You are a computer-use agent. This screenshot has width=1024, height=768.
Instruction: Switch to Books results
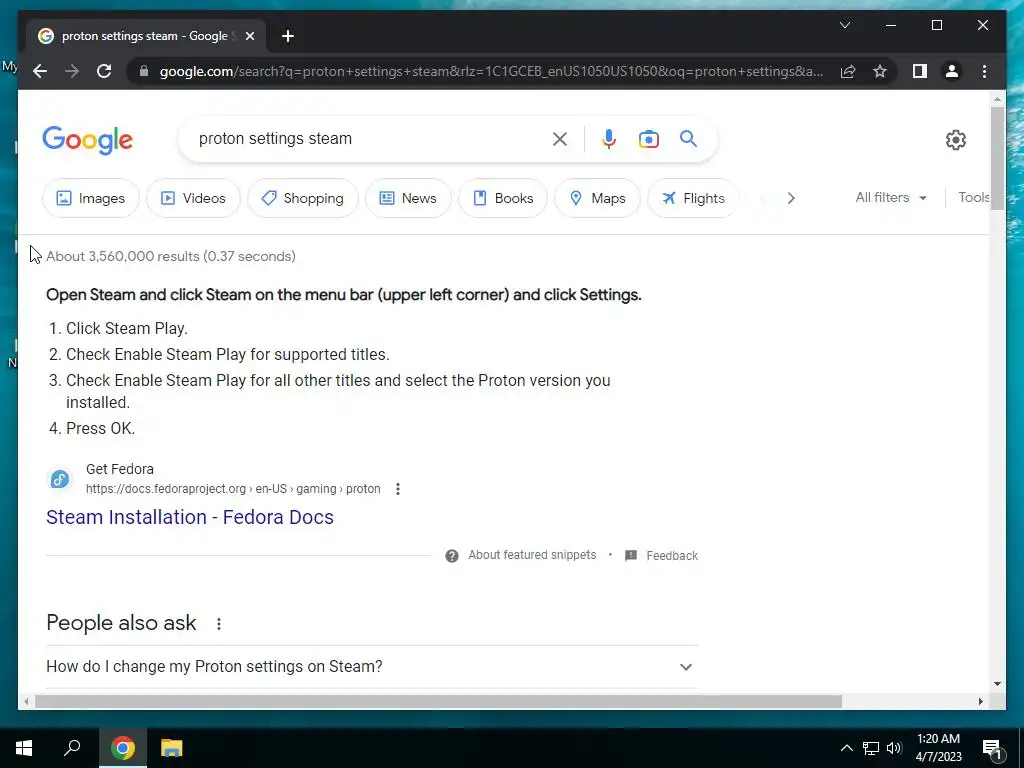(503, 198)
